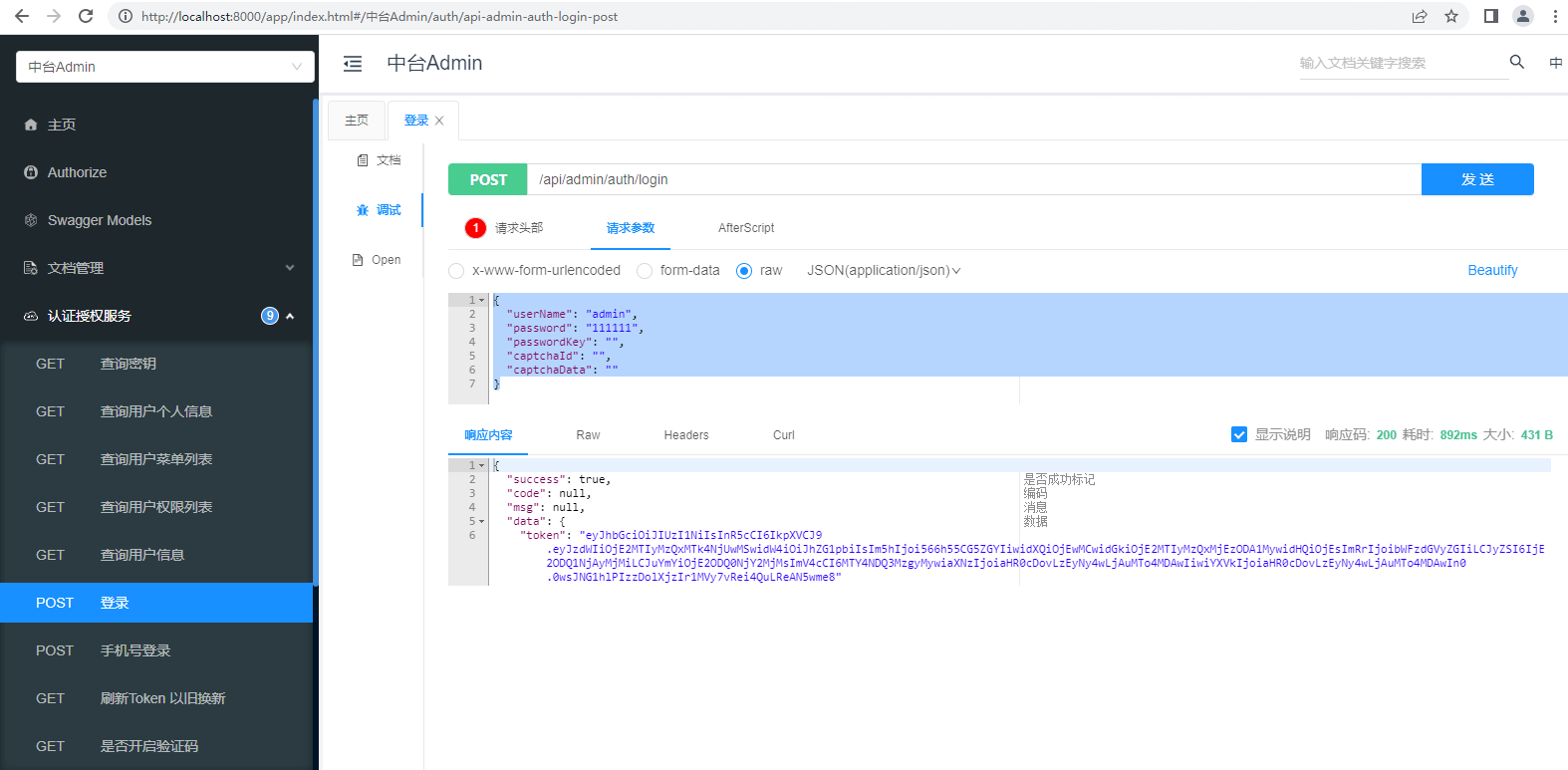Image resolution: width=1568 pixels, height=770 pixels.
Task: Open the JSON(application/json) content type dropdown
Action: click(884, 271)
